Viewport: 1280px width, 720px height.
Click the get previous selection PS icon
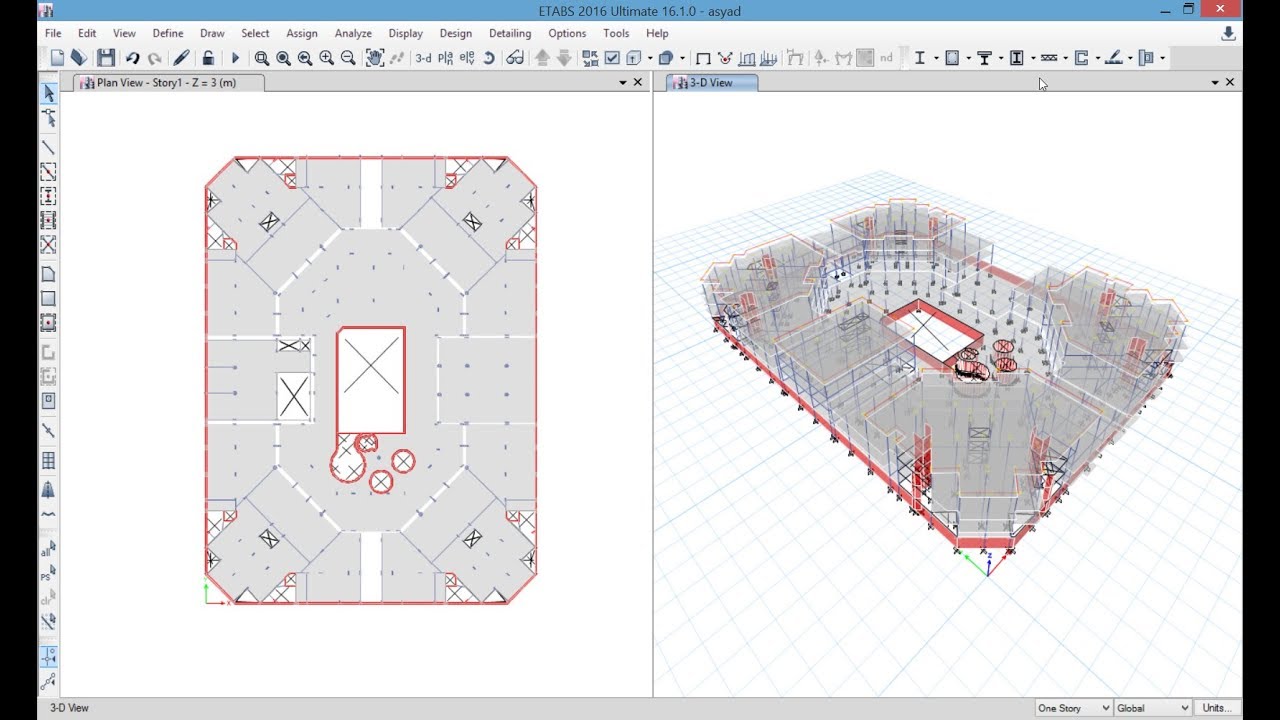48,573
